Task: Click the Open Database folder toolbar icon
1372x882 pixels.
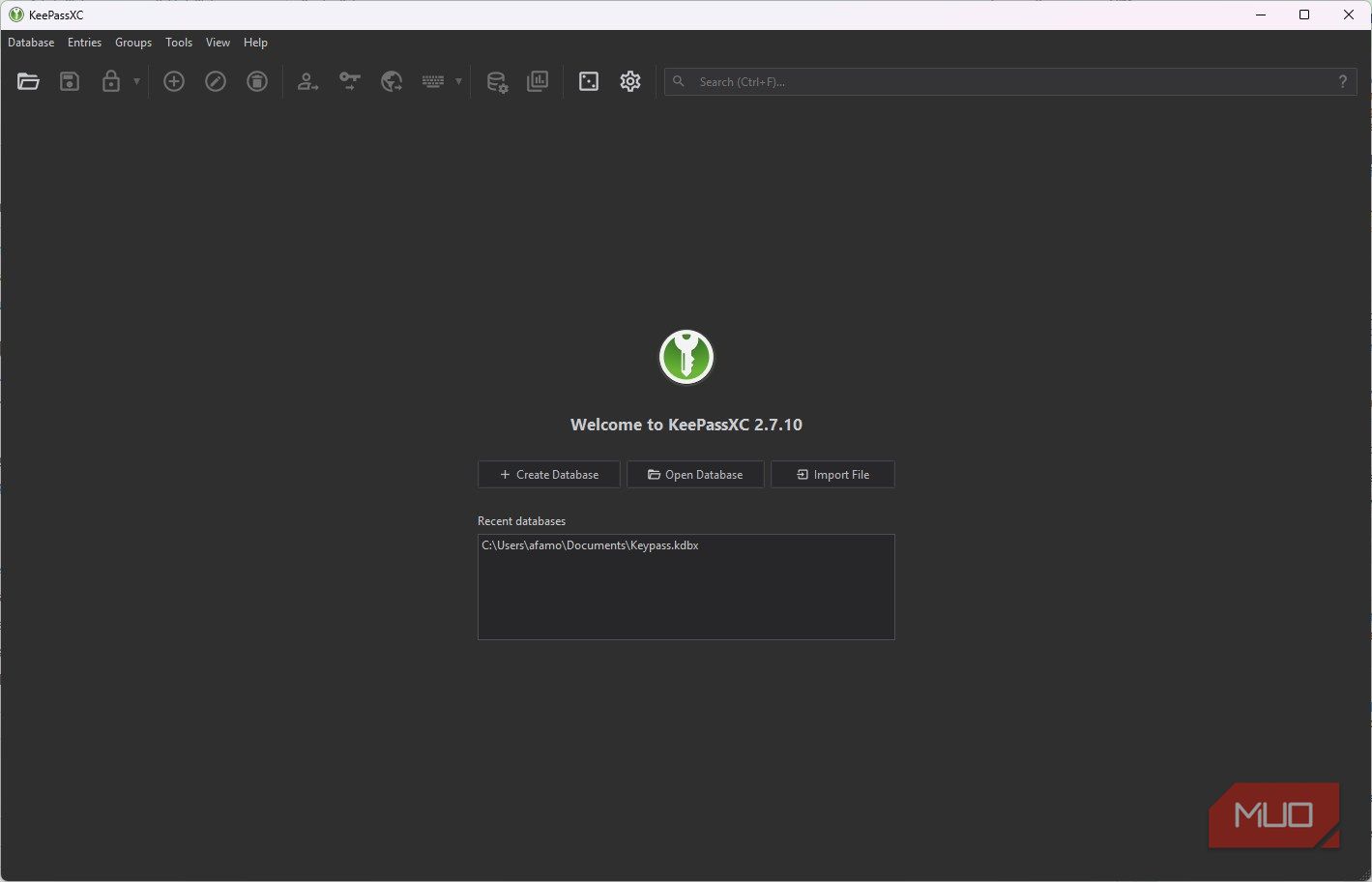Action: pyautogui.click(x=28, y=82)
